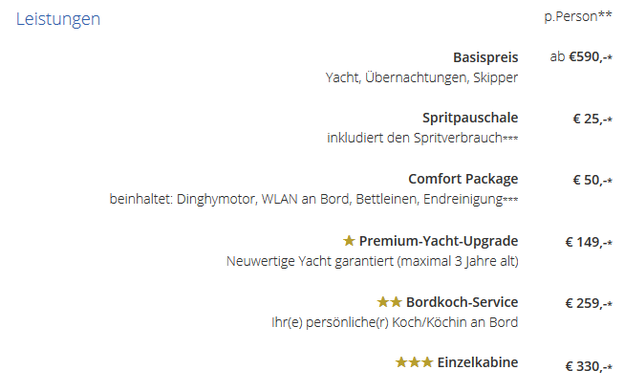Select the Leistungen heading

coord(58,19)
